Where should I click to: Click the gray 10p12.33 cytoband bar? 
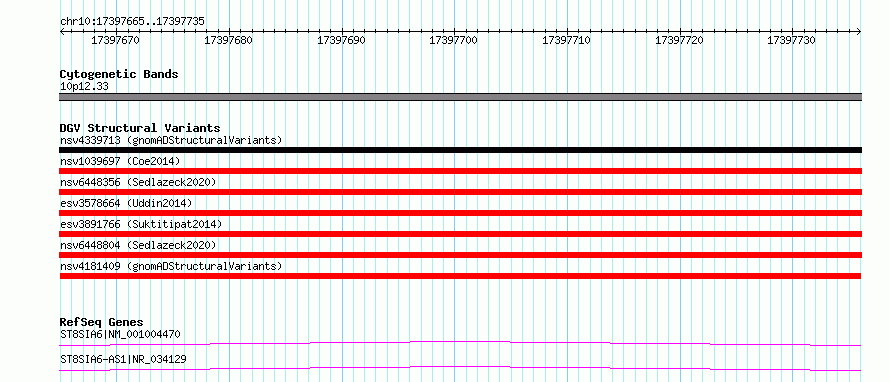[460, 97]
